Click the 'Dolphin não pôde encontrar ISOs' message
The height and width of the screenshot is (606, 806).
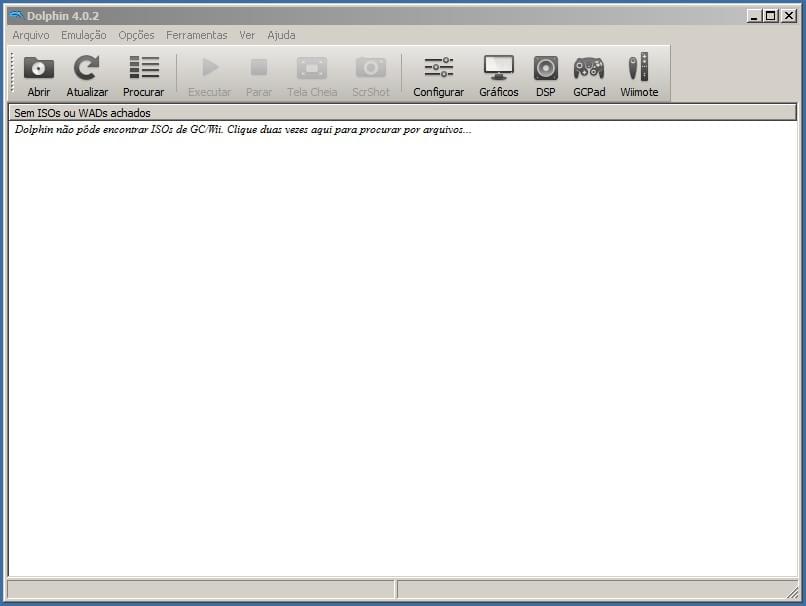pyautogui.click(x=243, y=130)
